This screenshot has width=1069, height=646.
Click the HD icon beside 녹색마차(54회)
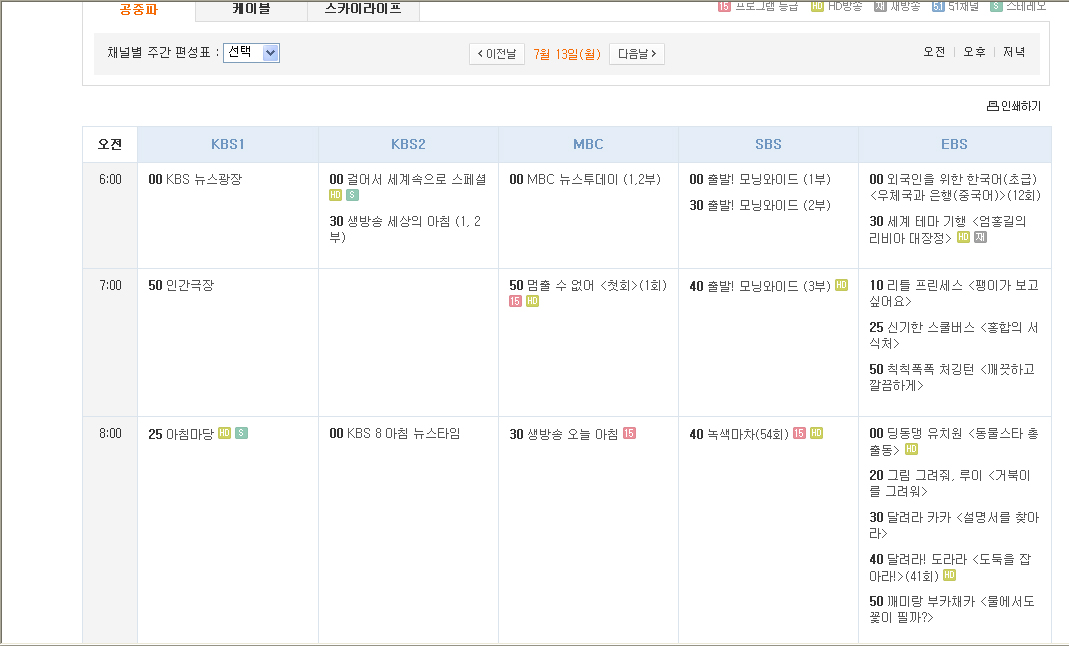[x=816, y=433]
